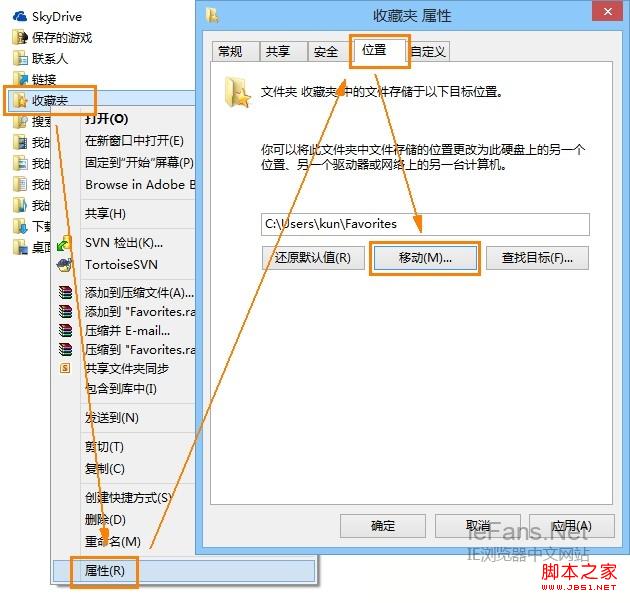Click the Favorites star folder icon (收藏夹) in the file list

(20, 100)
